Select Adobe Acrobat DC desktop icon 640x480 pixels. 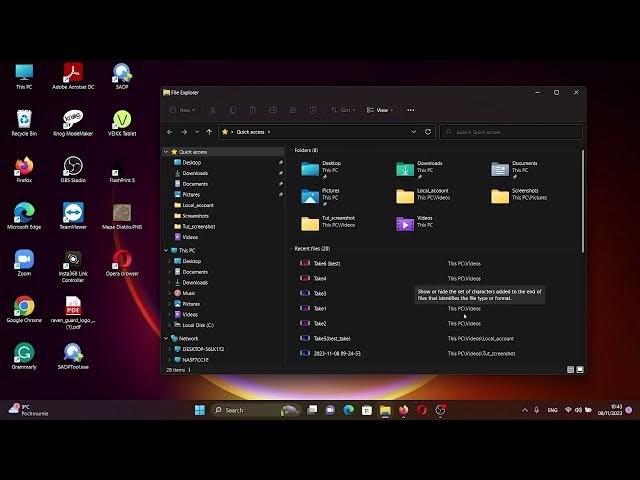[73, 76]
